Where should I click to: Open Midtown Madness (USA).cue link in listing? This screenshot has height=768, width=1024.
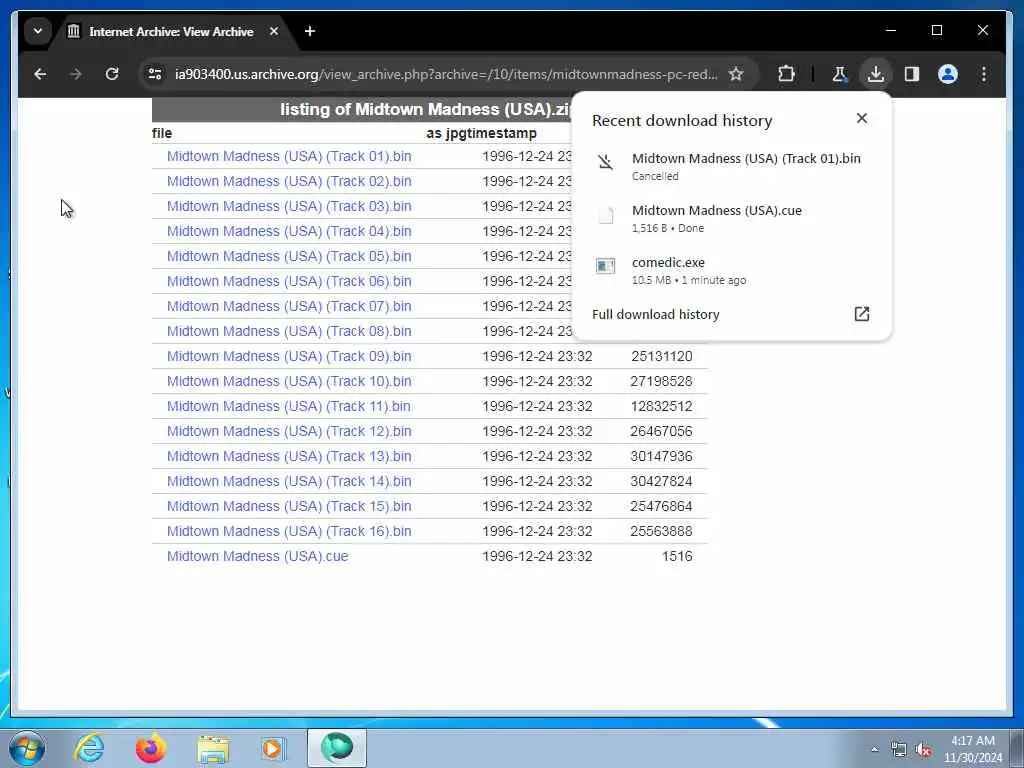click(x=257, y=556)
